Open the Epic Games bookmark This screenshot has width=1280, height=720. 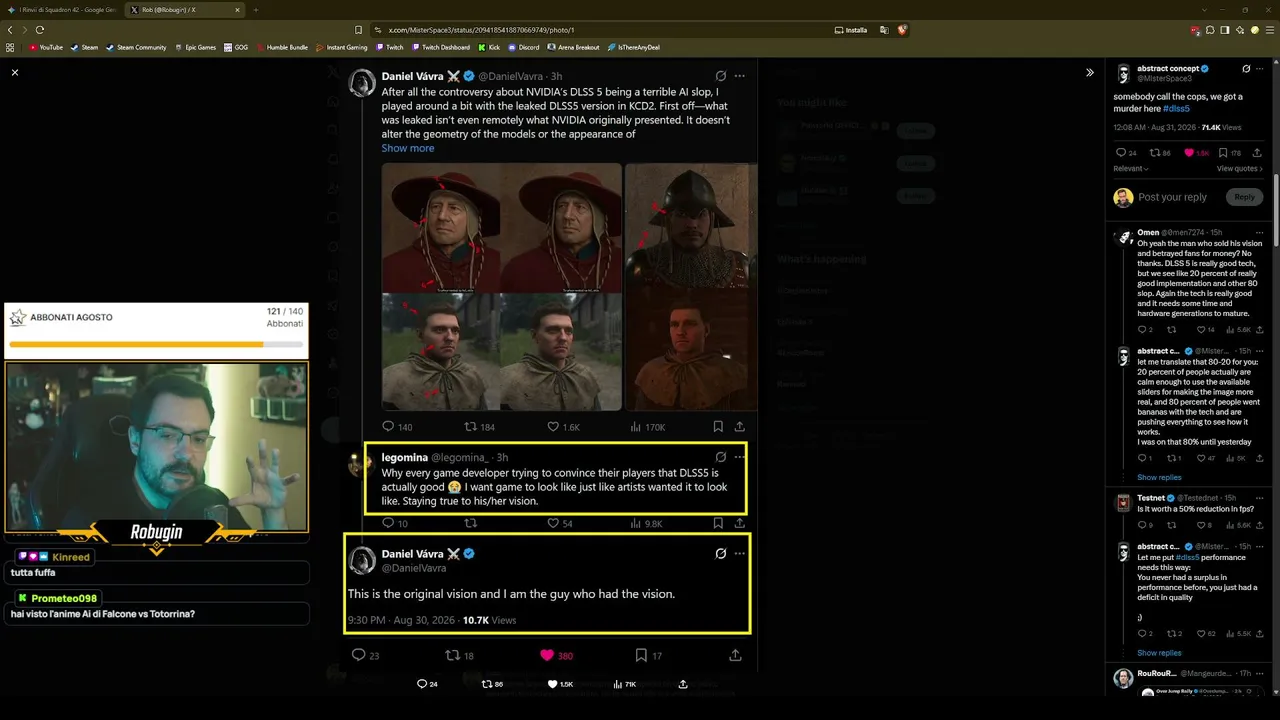(195, 47)
